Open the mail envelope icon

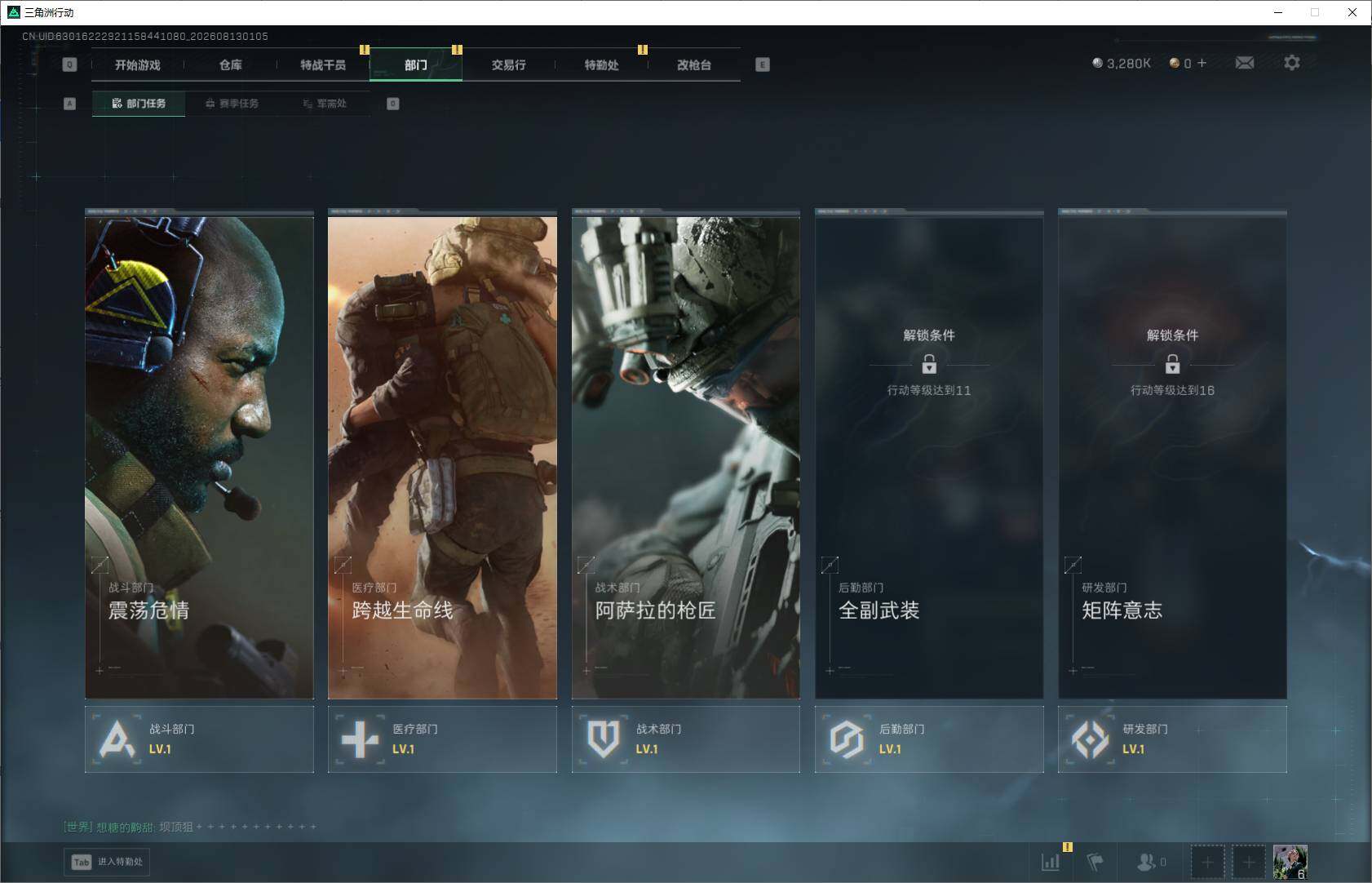1245,63
